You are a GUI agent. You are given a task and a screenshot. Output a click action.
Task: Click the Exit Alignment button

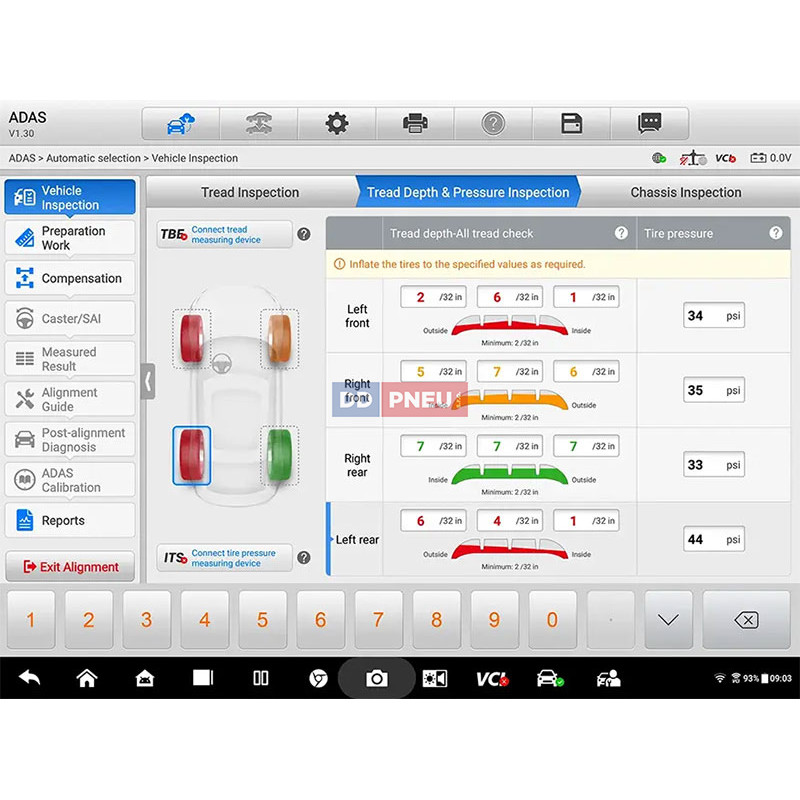click(70, 567)
